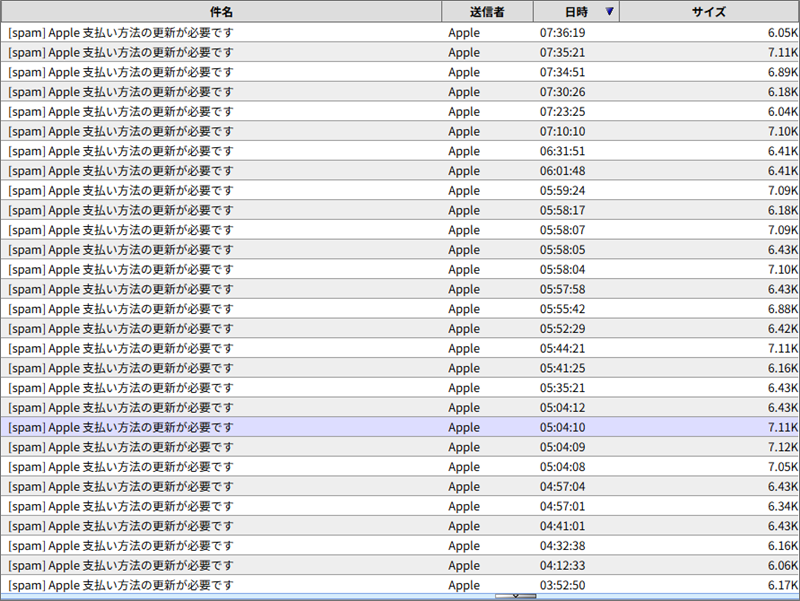
Task: Select the email row dated 07:23:25
Action: [400, 112]
